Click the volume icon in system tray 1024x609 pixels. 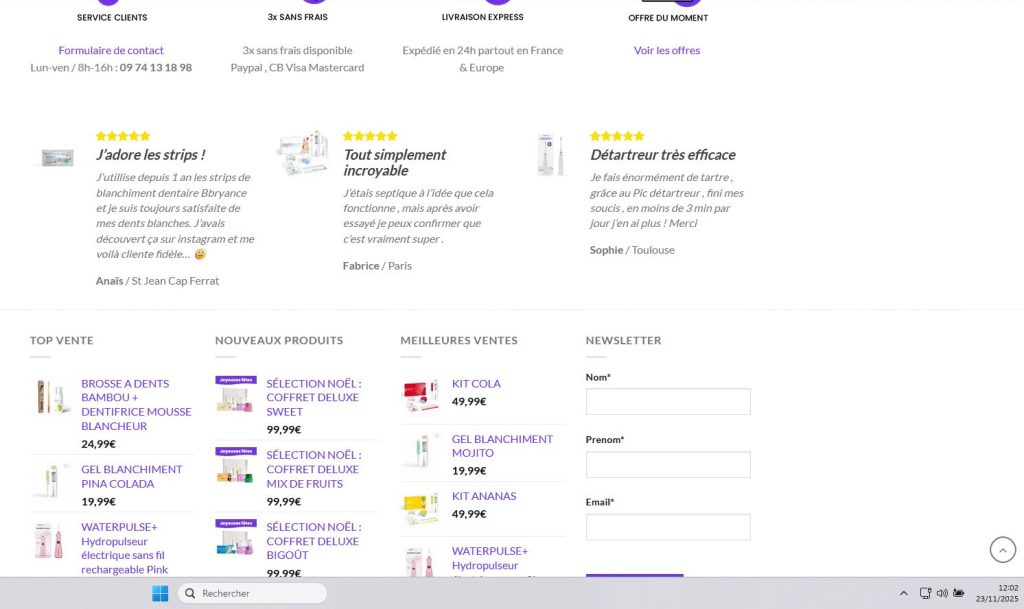[942, 593]
